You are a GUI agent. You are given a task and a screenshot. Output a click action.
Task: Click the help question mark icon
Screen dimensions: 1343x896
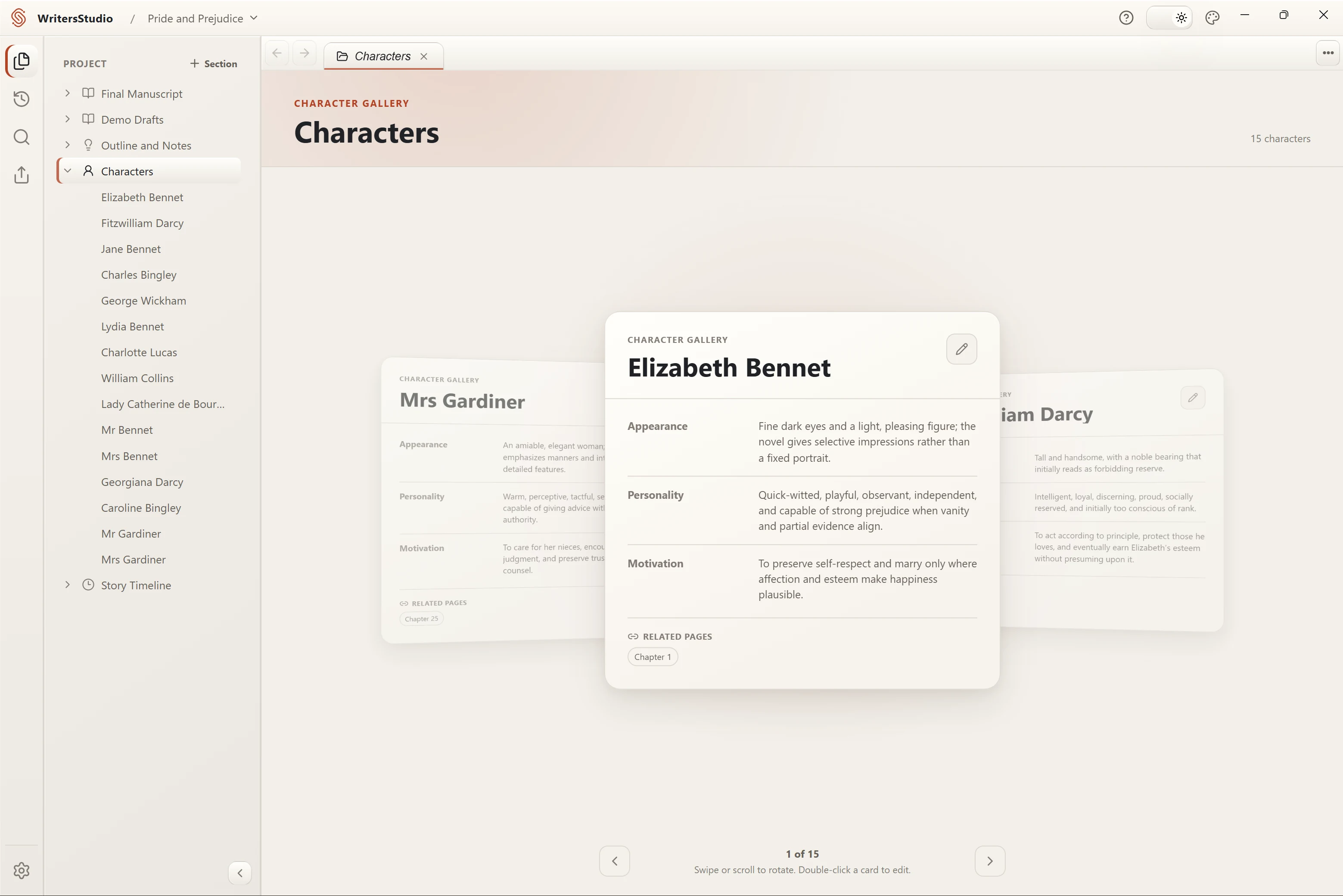click(1126, 18)
